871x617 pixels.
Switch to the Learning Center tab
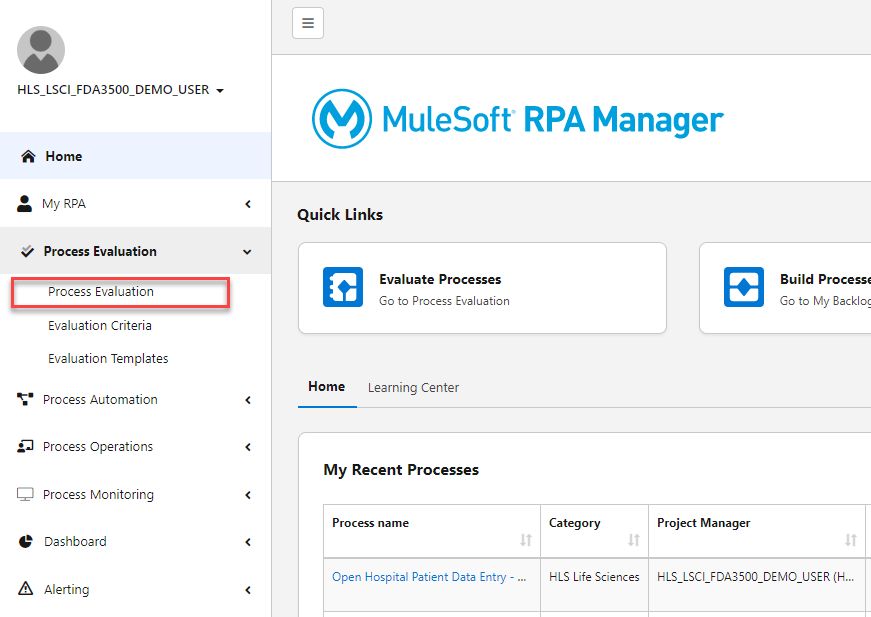(413, 388)
